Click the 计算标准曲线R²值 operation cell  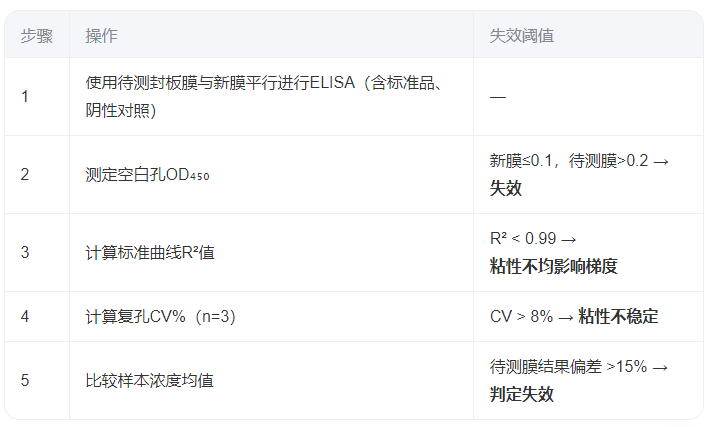click(x=150, y=253)
